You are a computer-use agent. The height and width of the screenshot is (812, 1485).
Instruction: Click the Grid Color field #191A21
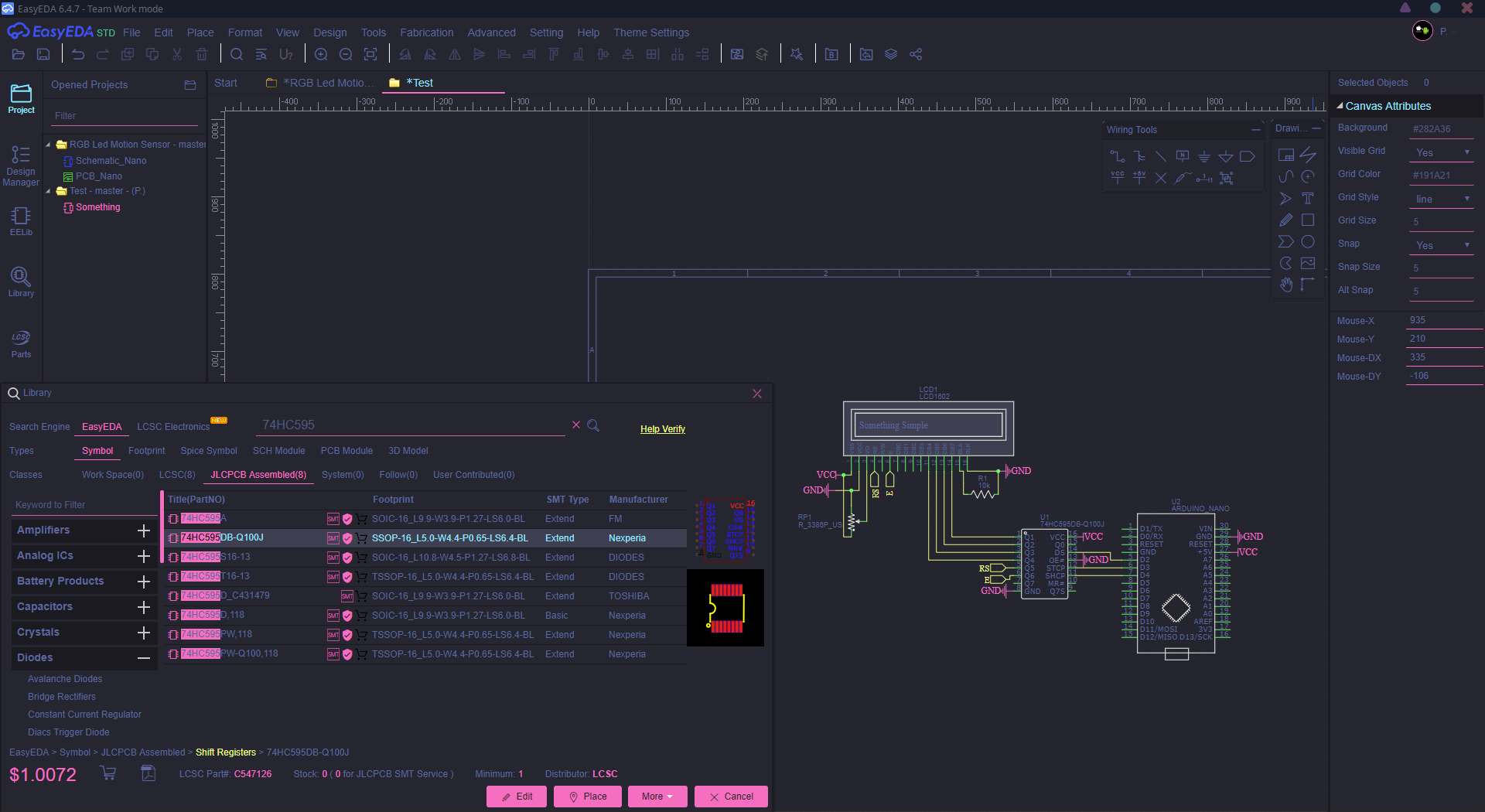click(1441, 176)
